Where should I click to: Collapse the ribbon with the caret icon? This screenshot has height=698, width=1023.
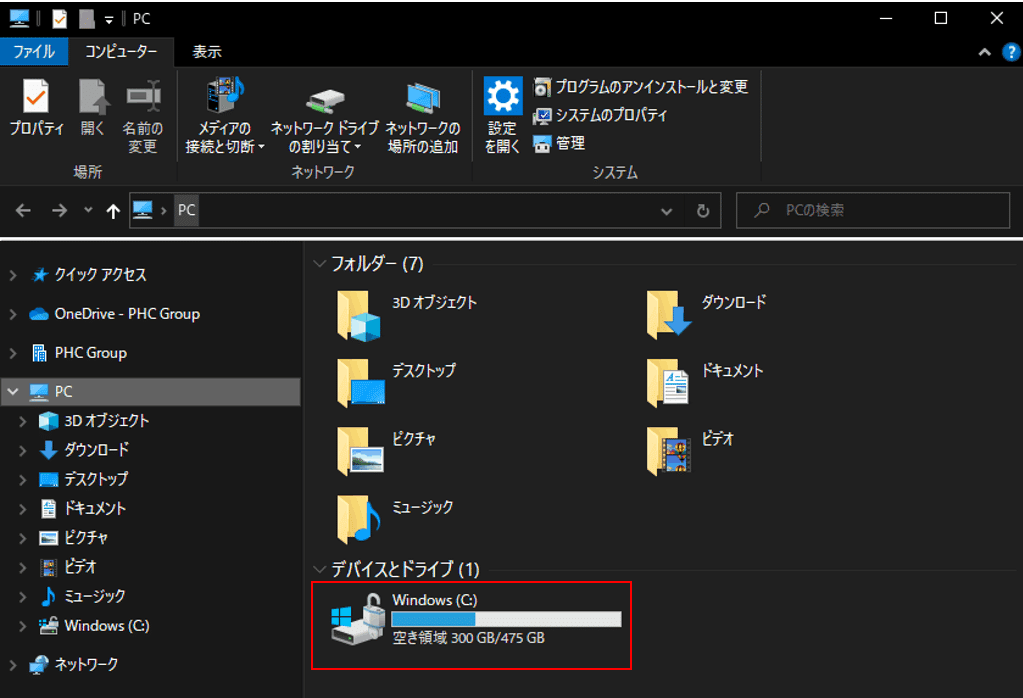(x=985, y=52)
